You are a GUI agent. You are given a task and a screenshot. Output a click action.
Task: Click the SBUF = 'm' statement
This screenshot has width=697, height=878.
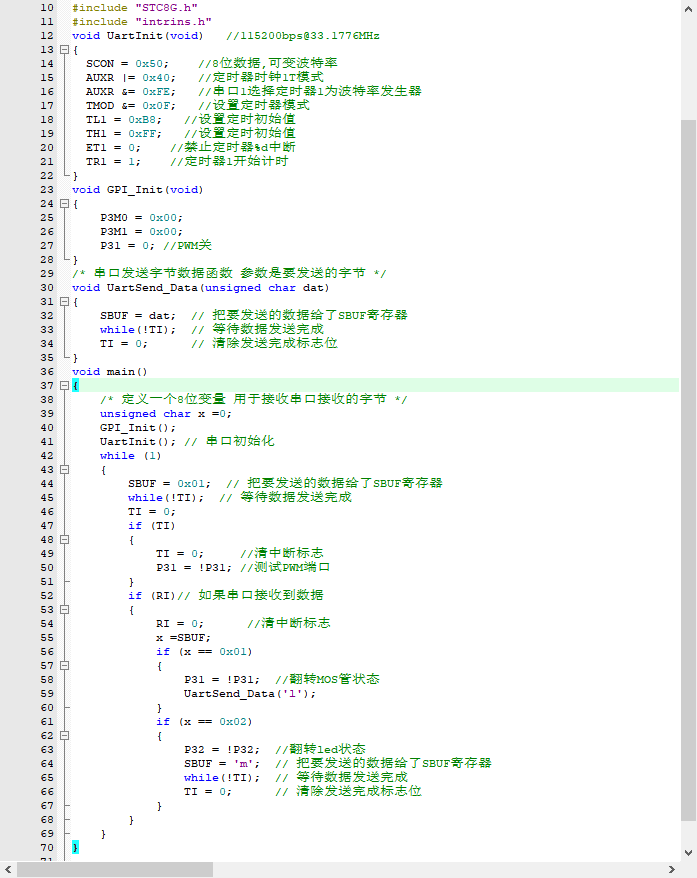coord(222,763)
